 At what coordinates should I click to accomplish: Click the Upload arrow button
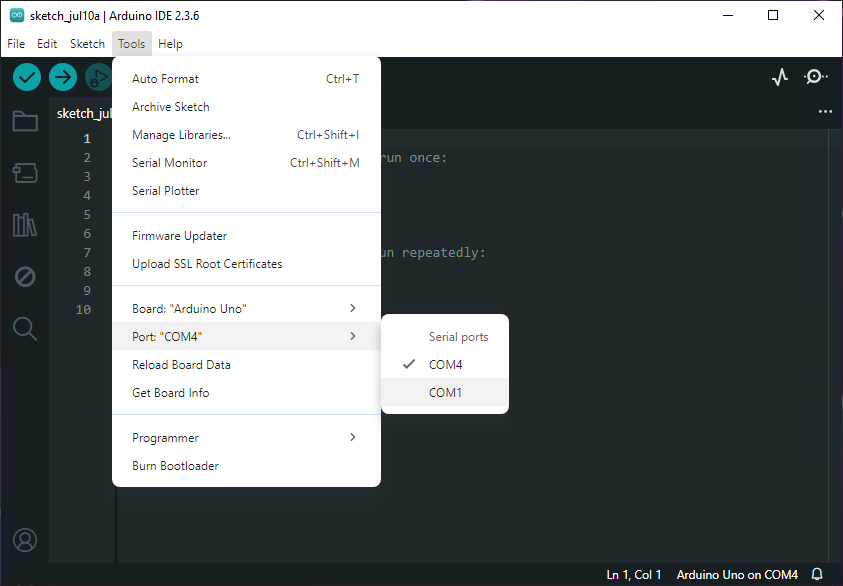coord(63,77)
